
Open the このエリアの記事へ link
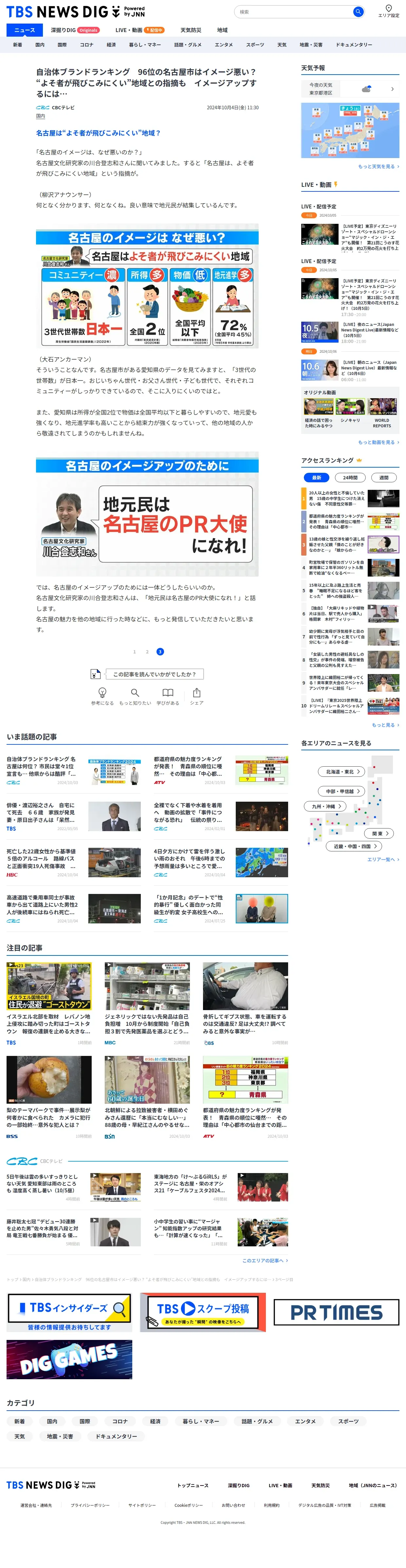(265, 1261)
